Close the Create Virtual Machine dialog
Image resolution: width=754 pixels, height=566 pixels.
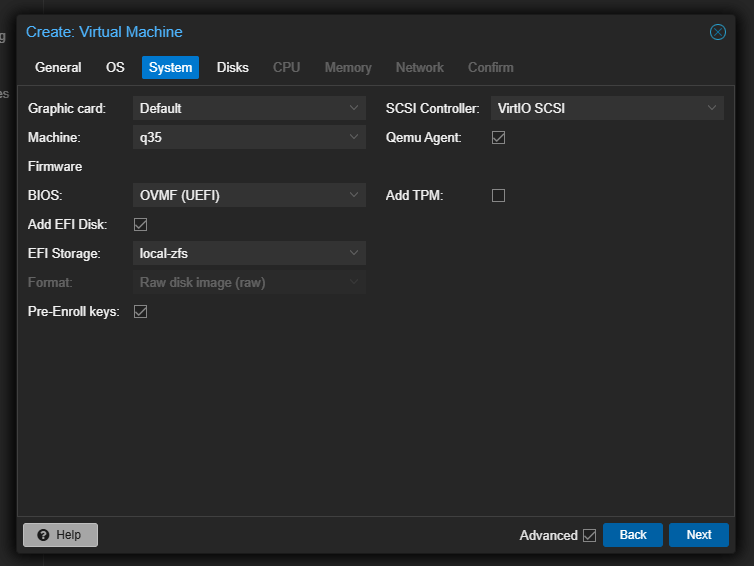pos(717,32)
